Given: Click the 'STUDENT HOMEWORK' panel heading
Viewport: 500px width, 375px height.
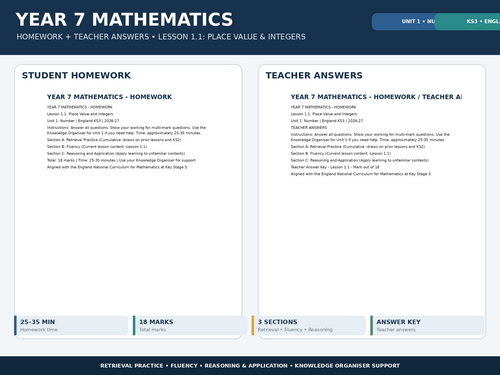Looking at the screenshot, I should coord(76,75).
